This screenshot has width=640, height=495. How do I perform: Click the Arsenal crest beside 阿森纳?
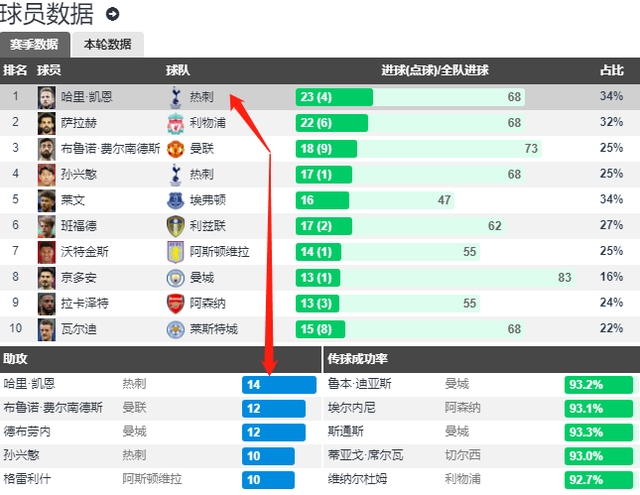[x=176, y=304]
